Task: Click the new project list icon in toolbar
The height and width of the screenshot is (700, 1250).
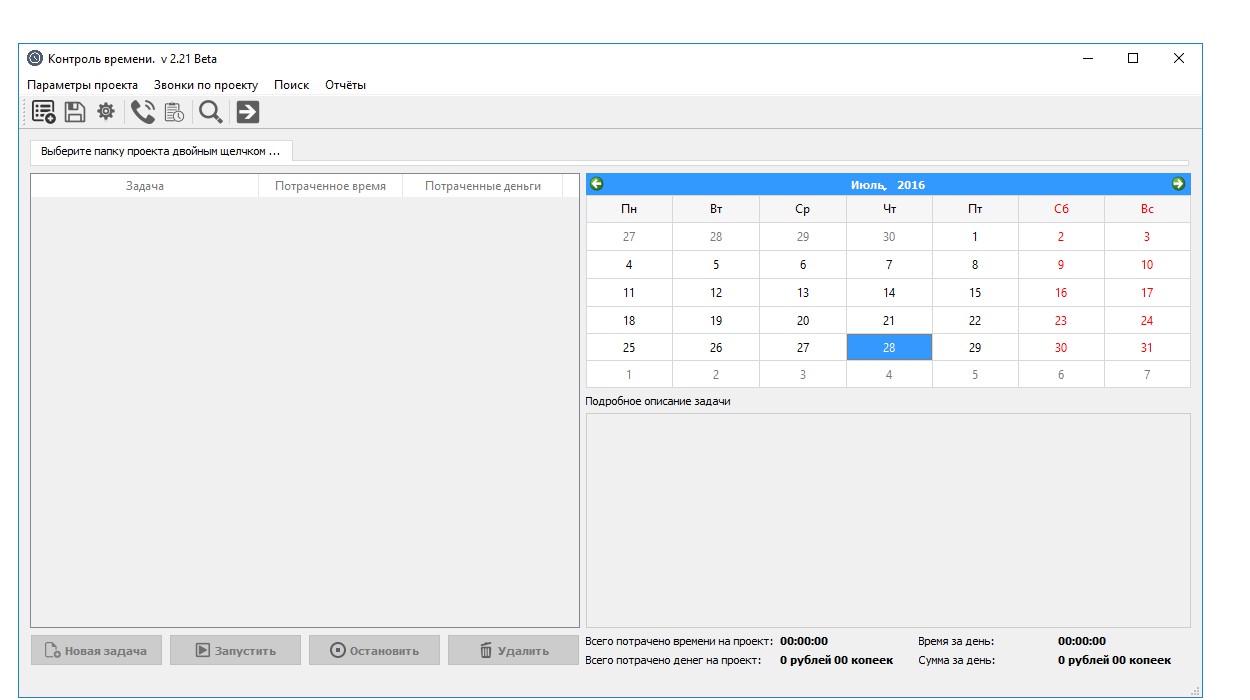Action: 44,112
